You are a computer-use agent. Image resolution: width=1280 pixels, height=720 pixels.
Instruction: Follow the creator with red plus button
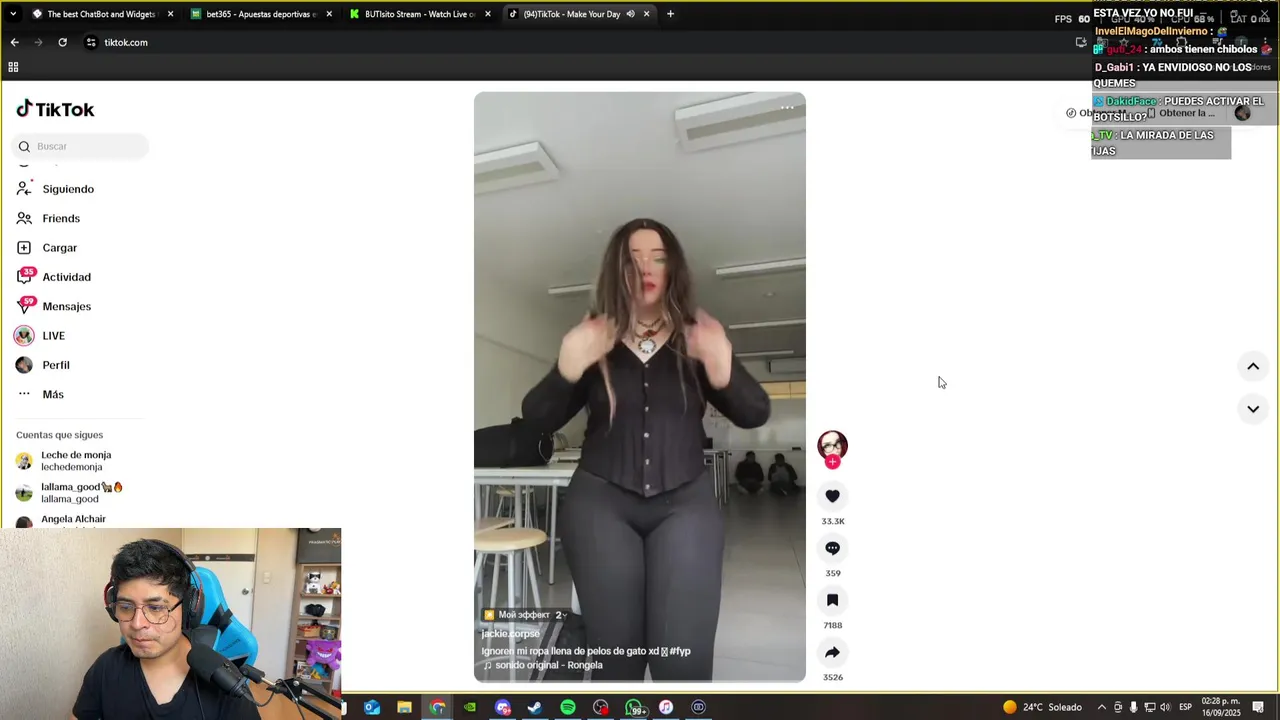(x=832, y=462)
